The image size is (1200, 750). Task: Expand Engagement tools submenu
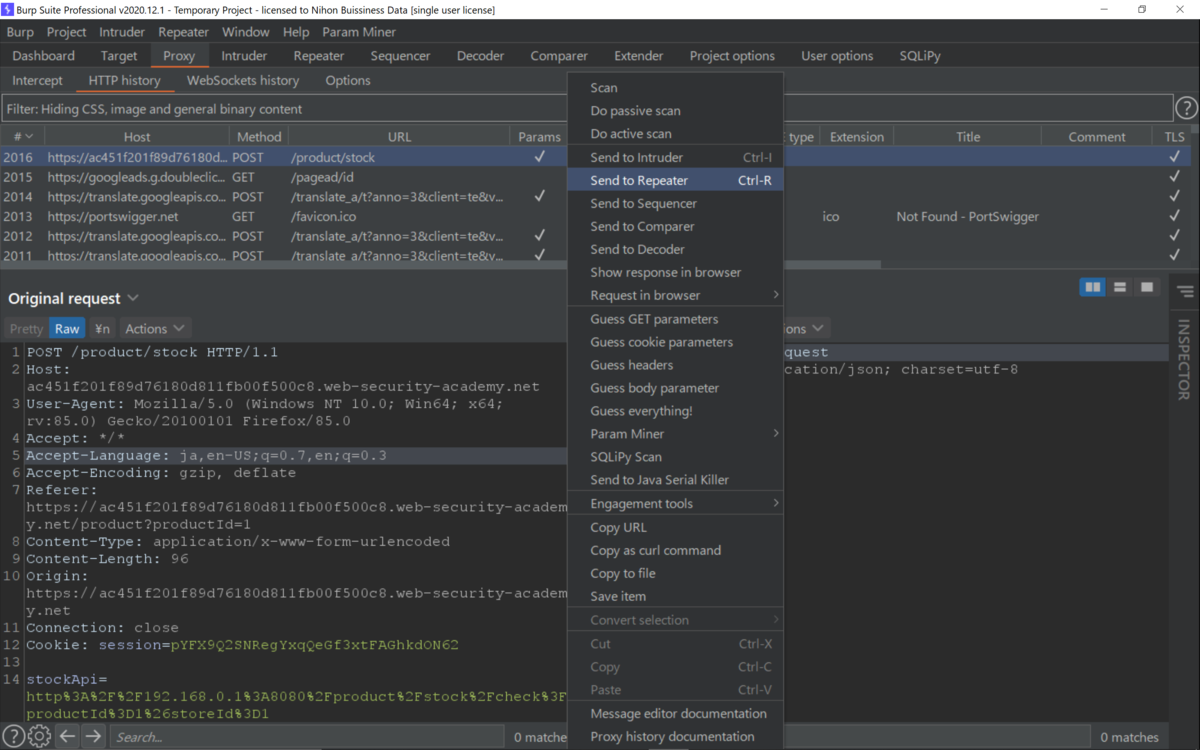[675, 503]
